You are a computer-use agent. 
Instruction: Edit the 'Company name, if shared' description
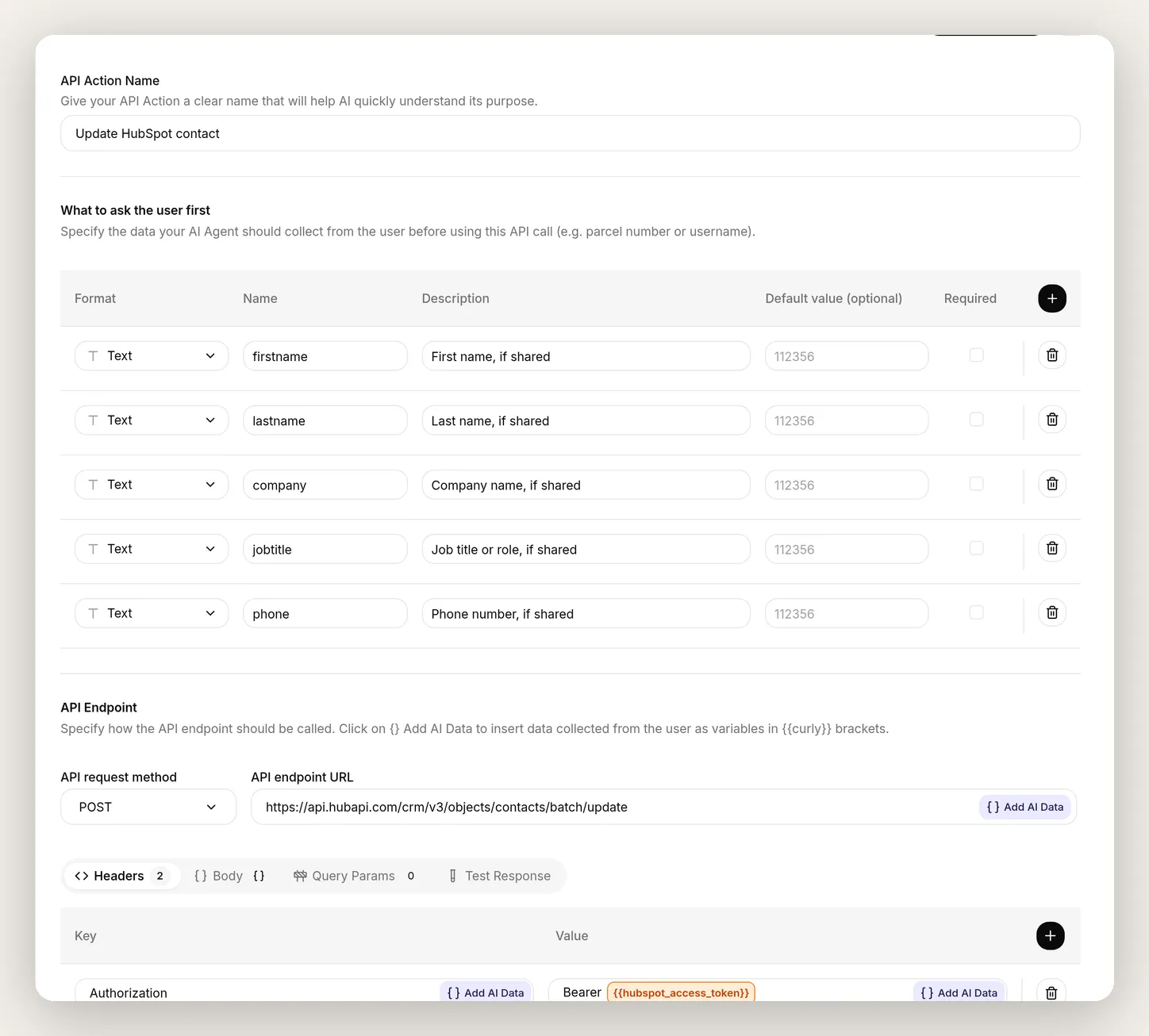[586, 485]
